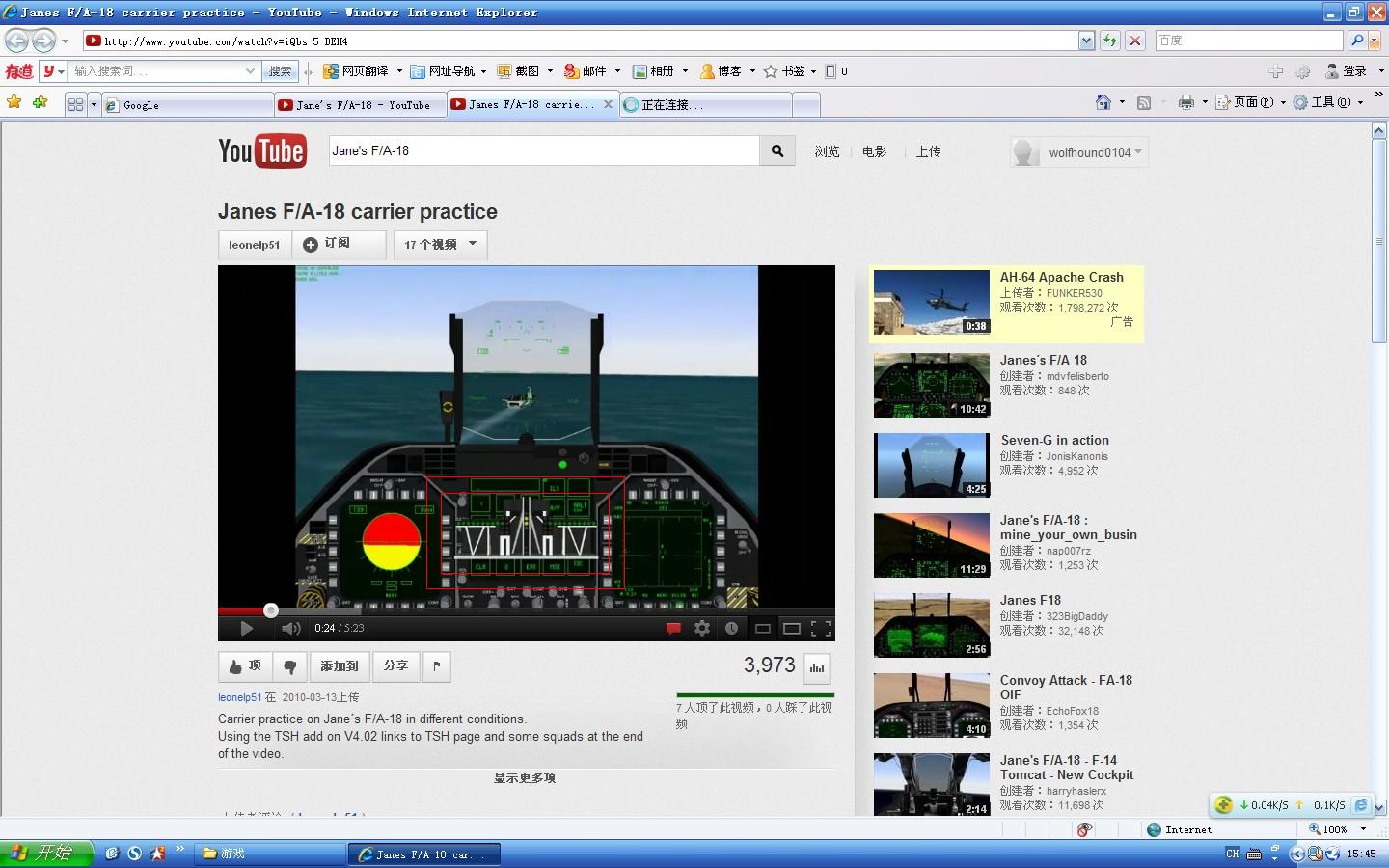Click the watch later clock icon

pos(732,629)
